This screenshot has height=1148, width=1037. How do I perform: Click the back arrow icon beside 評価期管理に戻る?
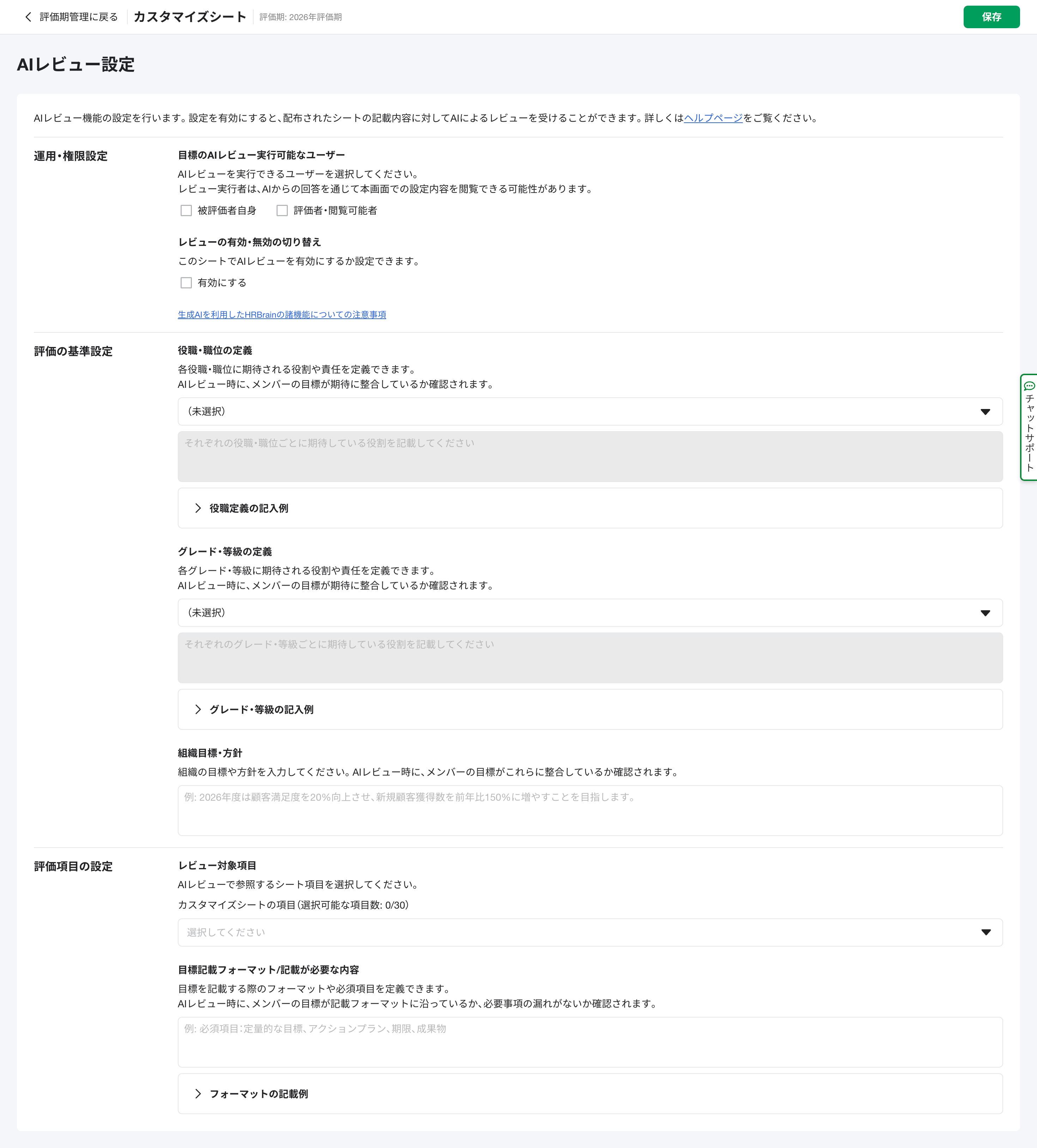point(29,17)
